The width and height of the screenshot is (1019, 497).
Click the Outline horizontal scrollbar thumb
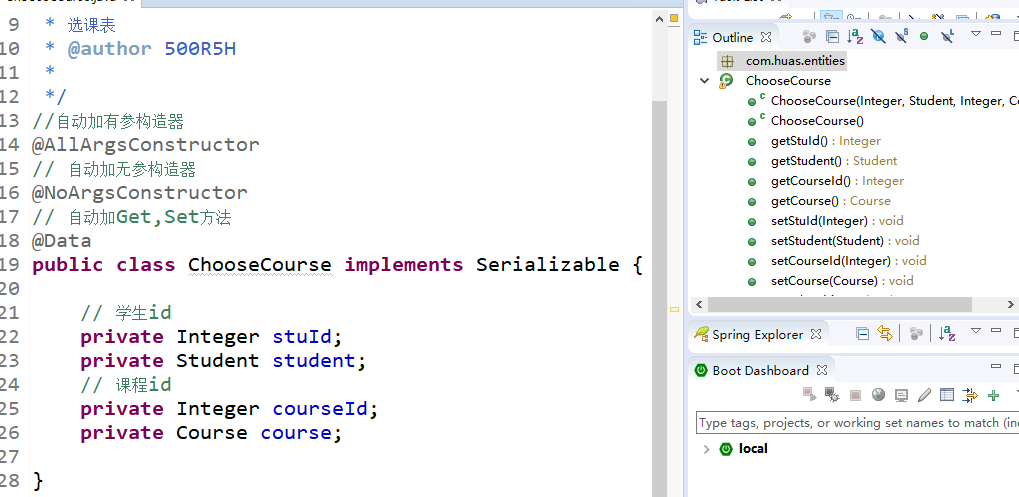click(840, 305)
